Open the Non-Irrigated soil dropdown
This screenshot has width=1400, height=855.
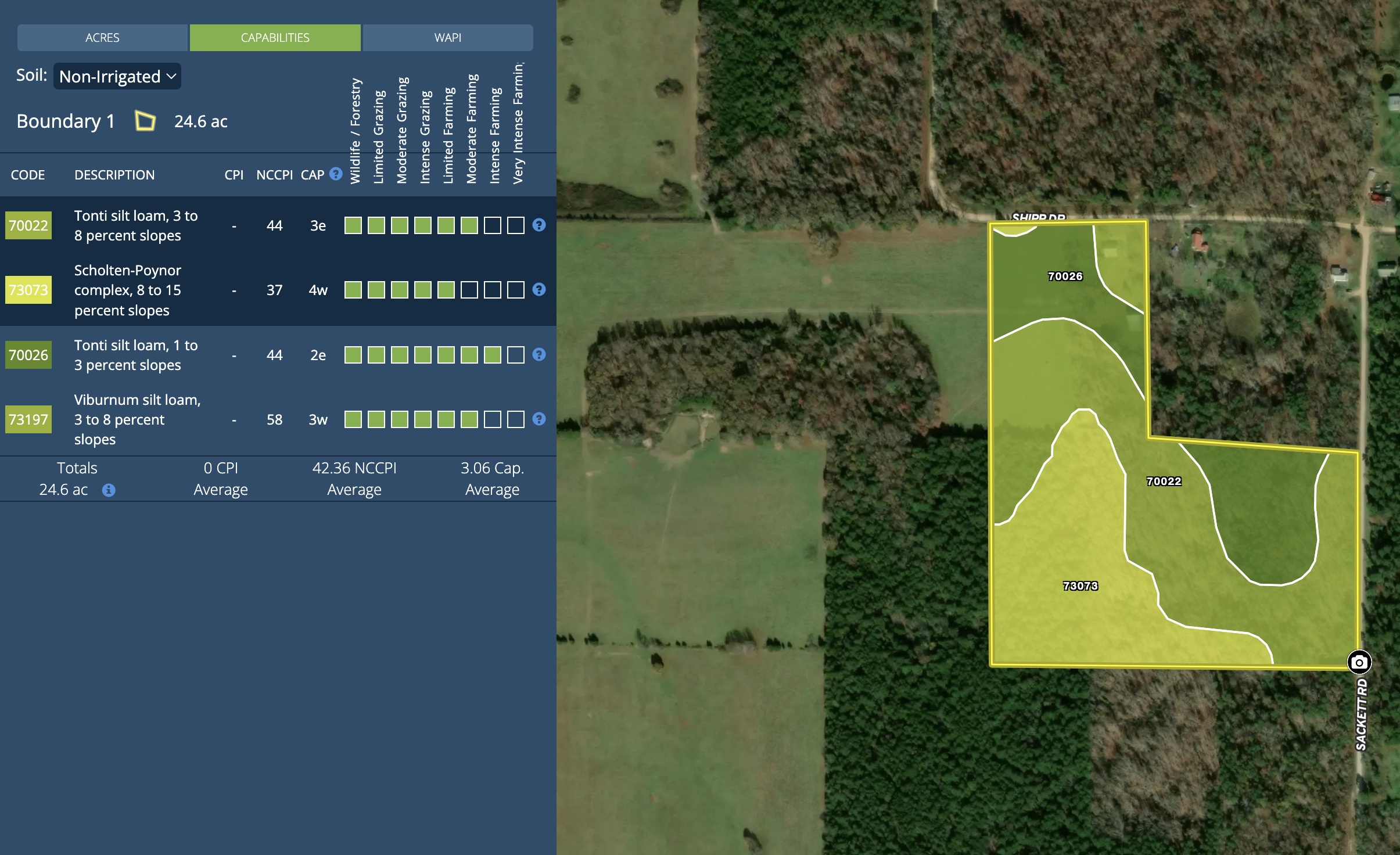(117, 77)
